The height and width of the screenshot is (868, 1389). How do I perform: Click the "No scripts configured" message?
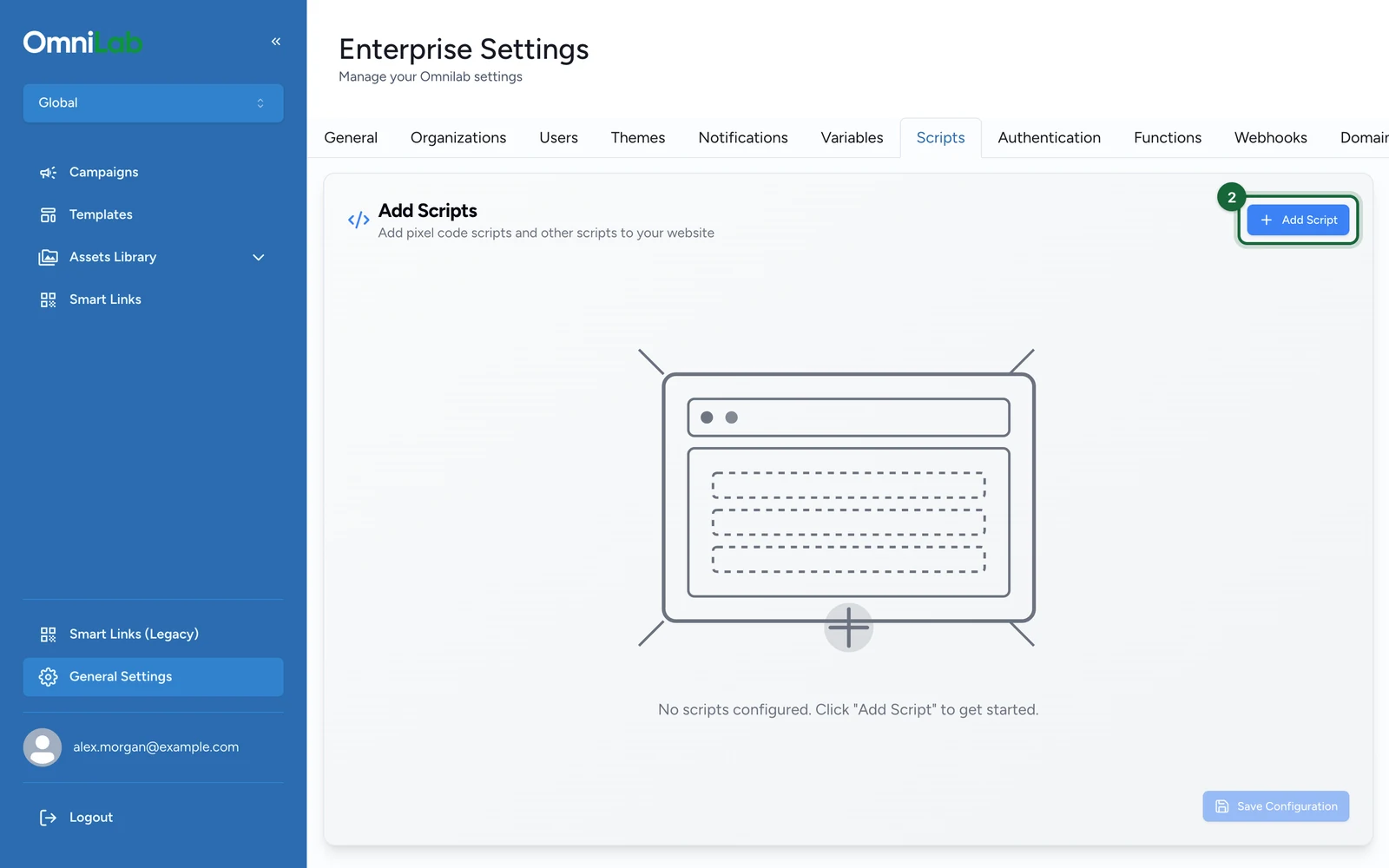pyautogui.click(x=848, y=710)
